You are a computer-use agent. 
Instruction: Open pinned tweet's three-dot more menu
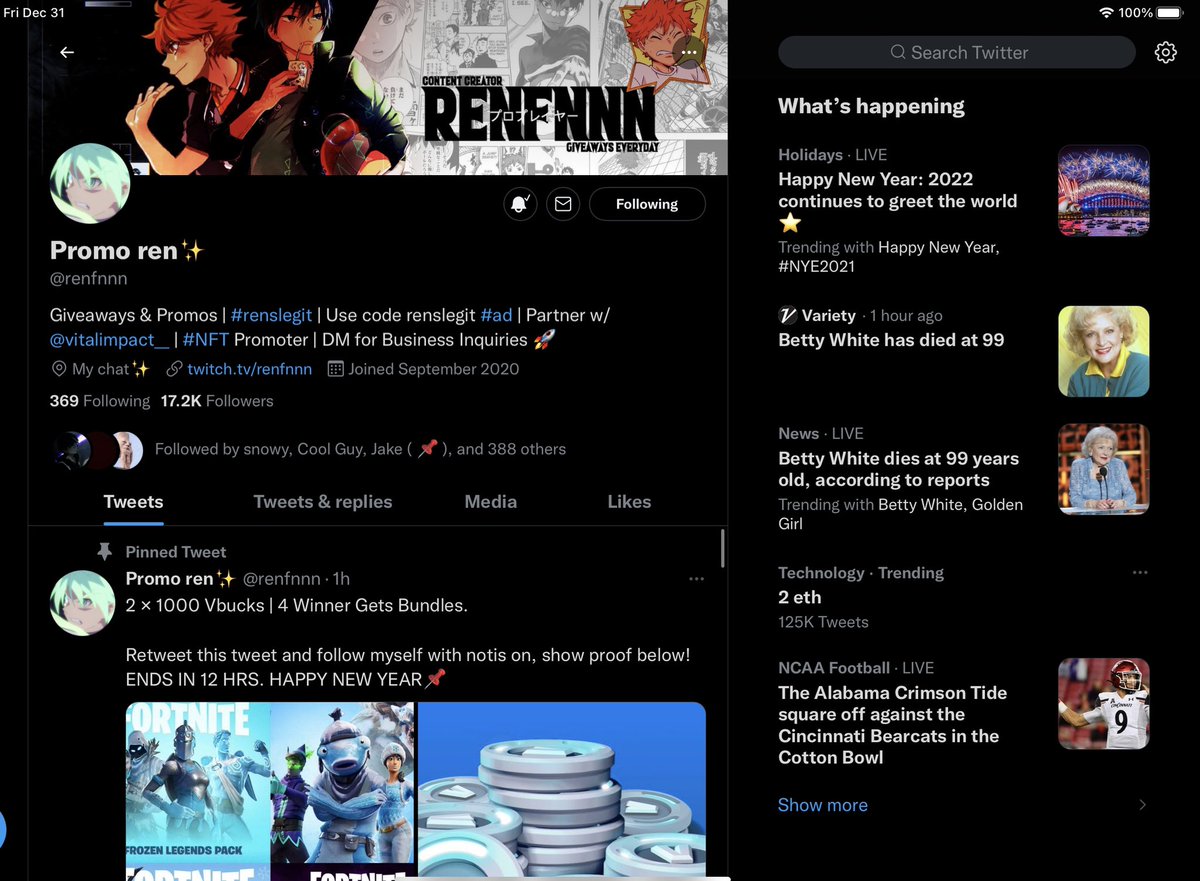pos(696,579)
